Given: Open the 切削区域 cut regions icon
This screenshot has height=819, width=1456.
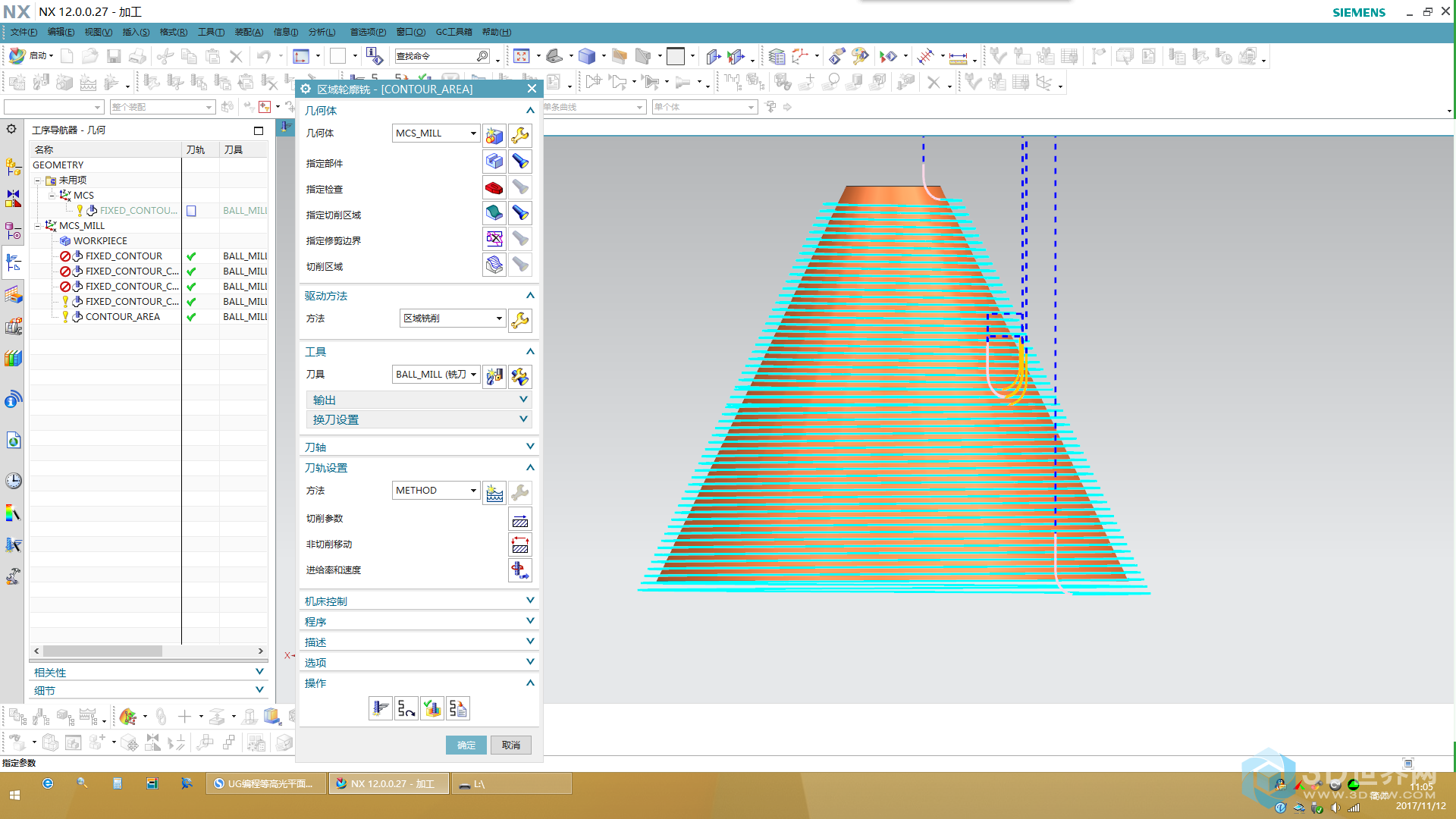Looking at the screenshot, I should [x=494, y=265].
